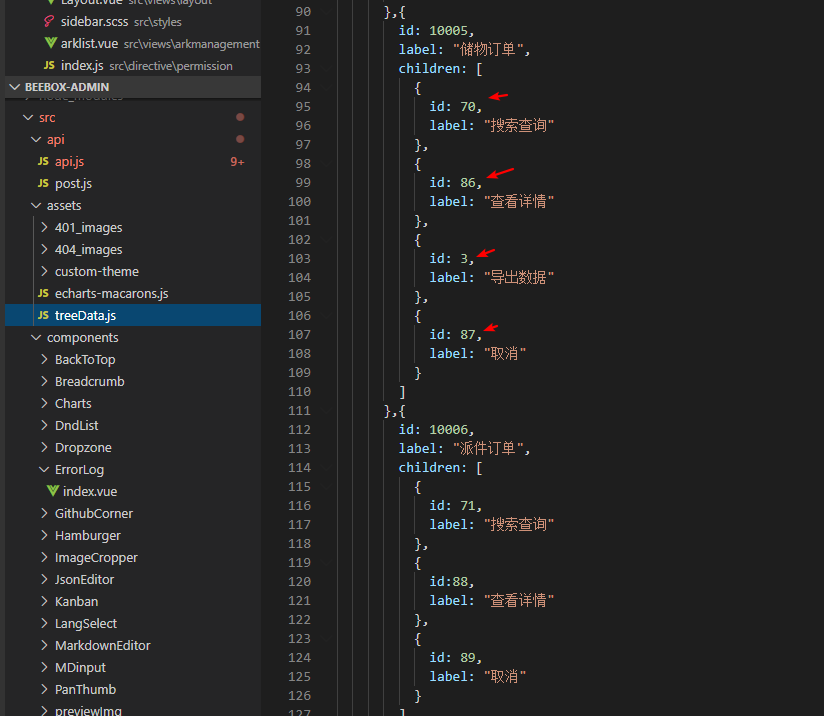This screenshot has width=824, height=716.
Task: Click the Vue icon beside ErrorLog index.vue
Action: (53, 491)
